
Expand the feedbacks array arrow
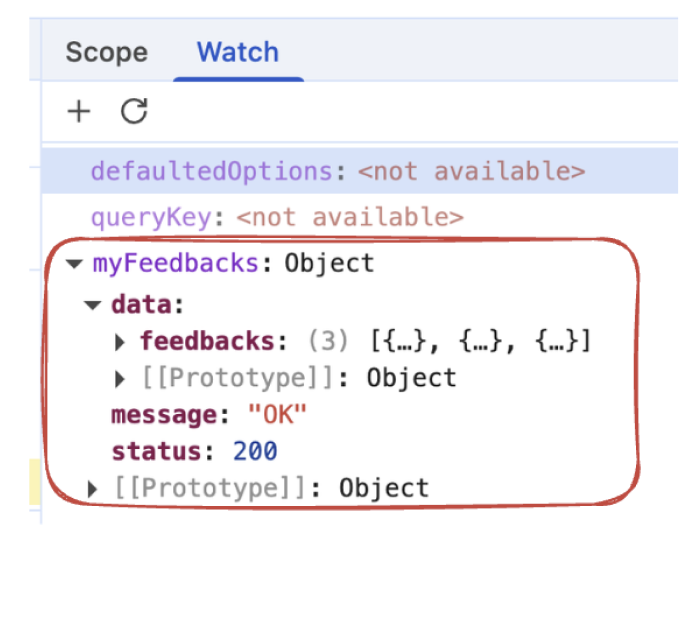(121, 342)
